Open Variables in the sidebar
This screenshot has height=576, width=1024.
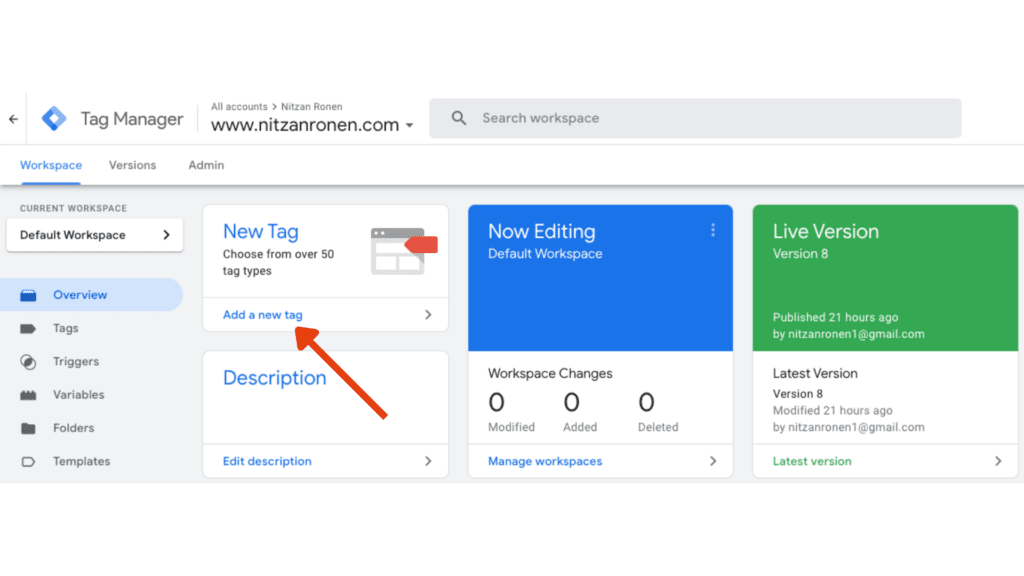pyautogui.click(x=78, y=395)
